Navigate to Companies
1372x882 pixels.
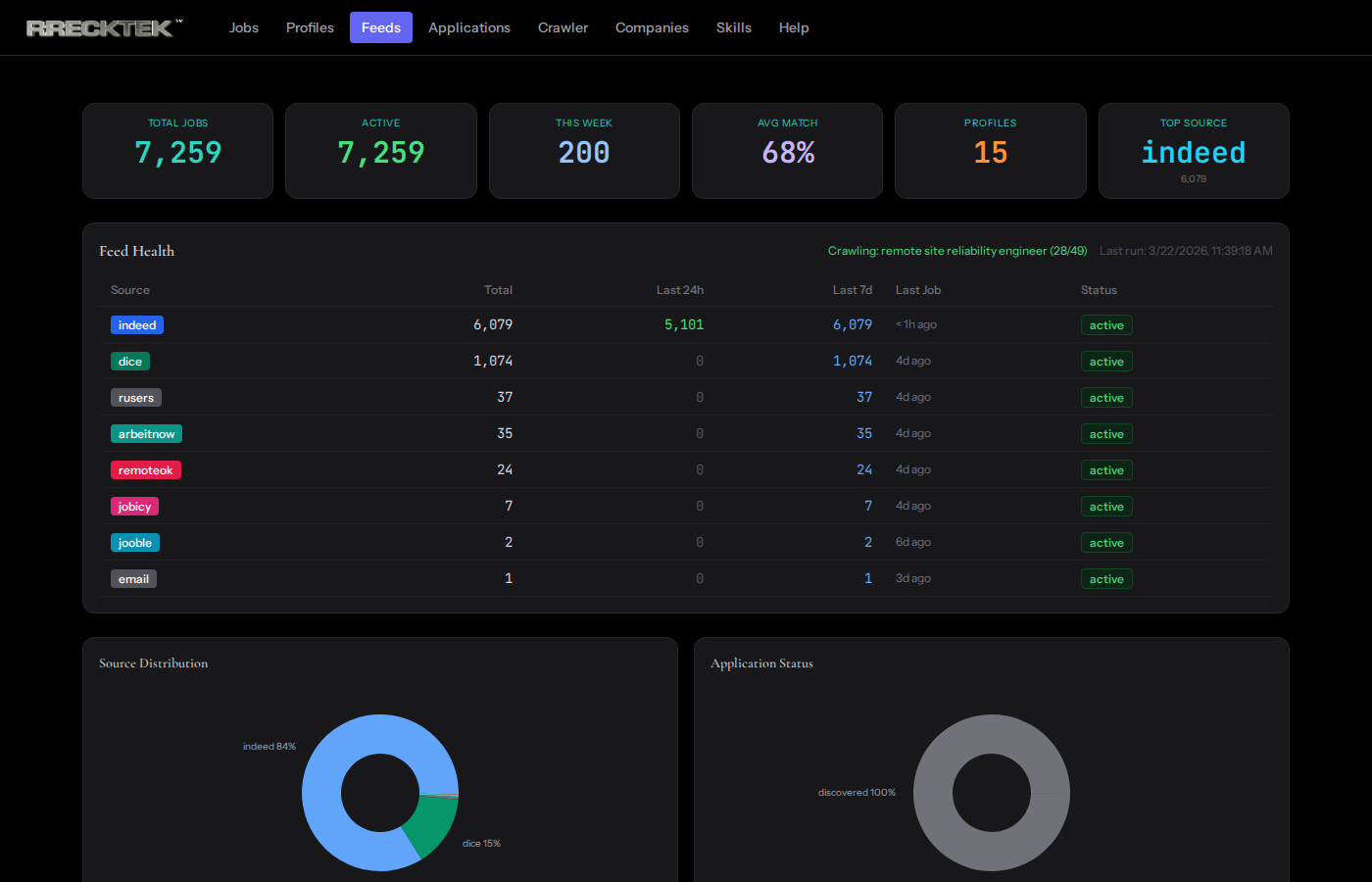[x=652, y=27]
